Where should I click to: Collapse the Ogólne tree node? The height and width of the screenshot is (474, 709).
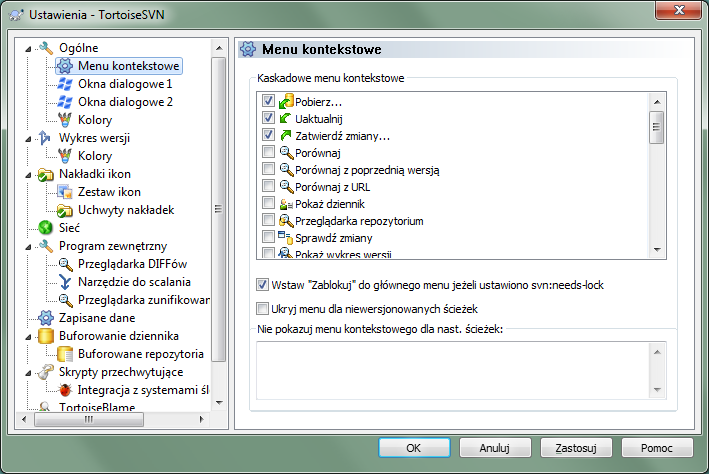point(28,48)
